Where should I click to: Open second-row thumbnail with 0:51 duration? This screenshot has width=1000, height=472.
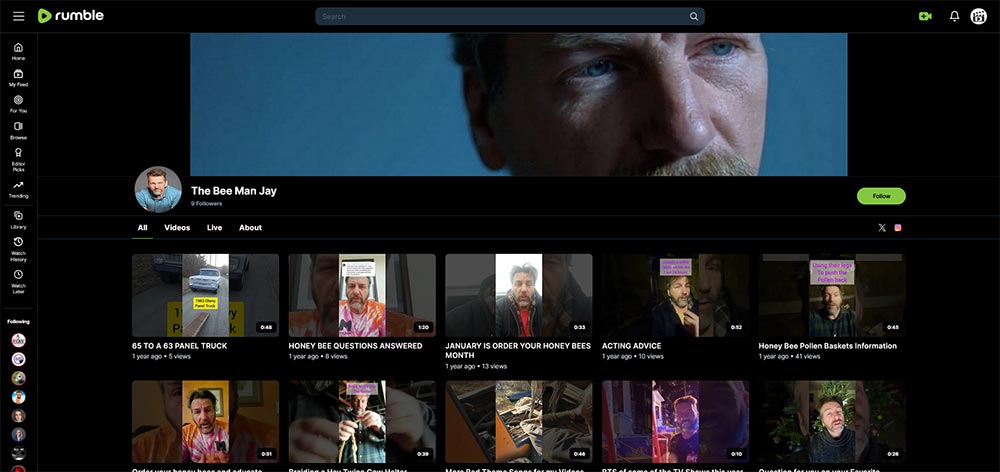tap(205, 422)
